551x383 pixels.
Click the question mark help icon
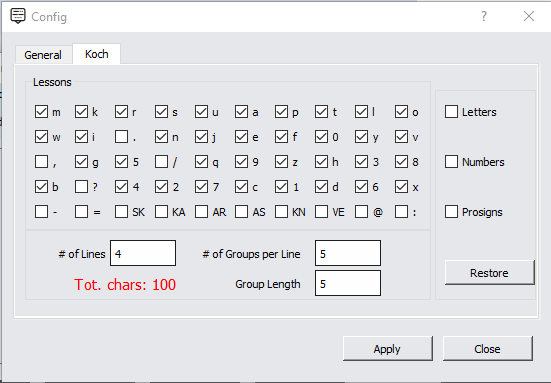[x=484, y=16]
